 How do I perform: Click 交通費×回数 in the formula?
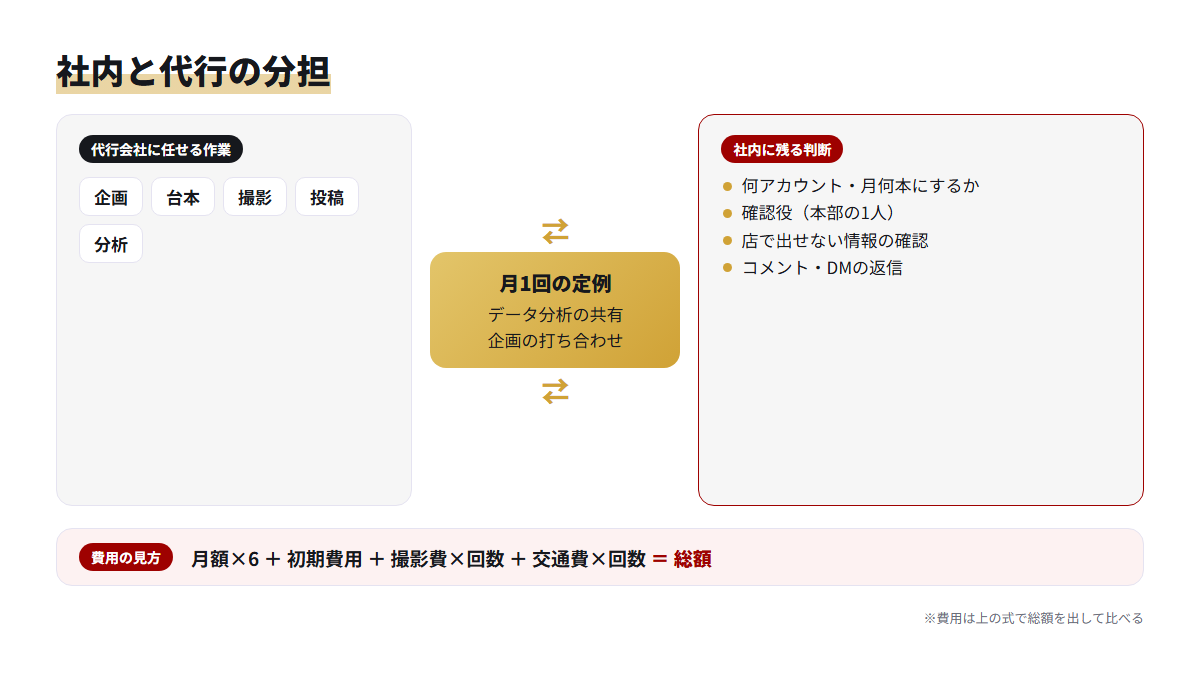589,559
